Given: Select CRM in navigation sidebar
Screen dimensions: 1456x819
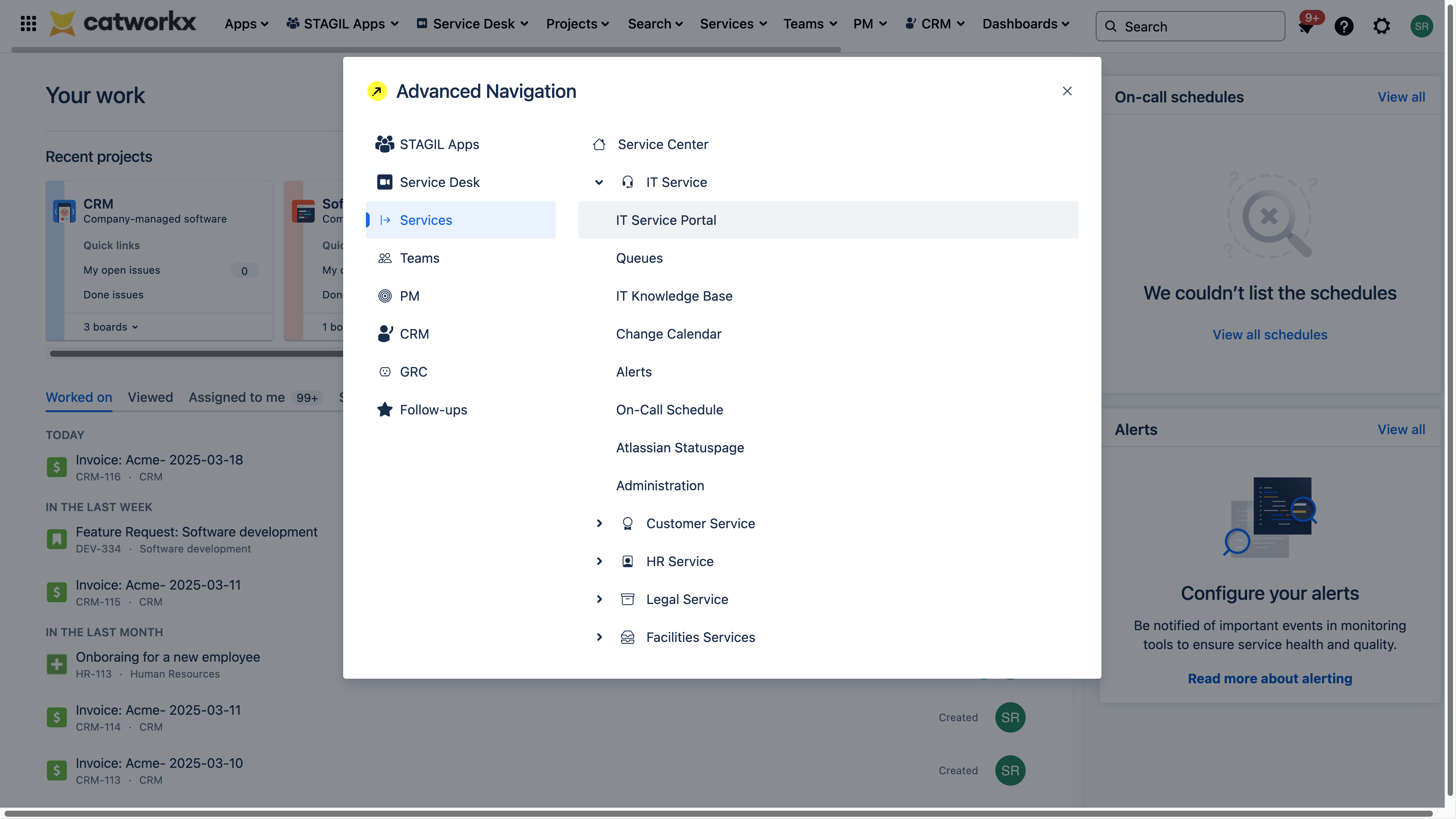Looking at the screenshot, I should coord(460,334).
